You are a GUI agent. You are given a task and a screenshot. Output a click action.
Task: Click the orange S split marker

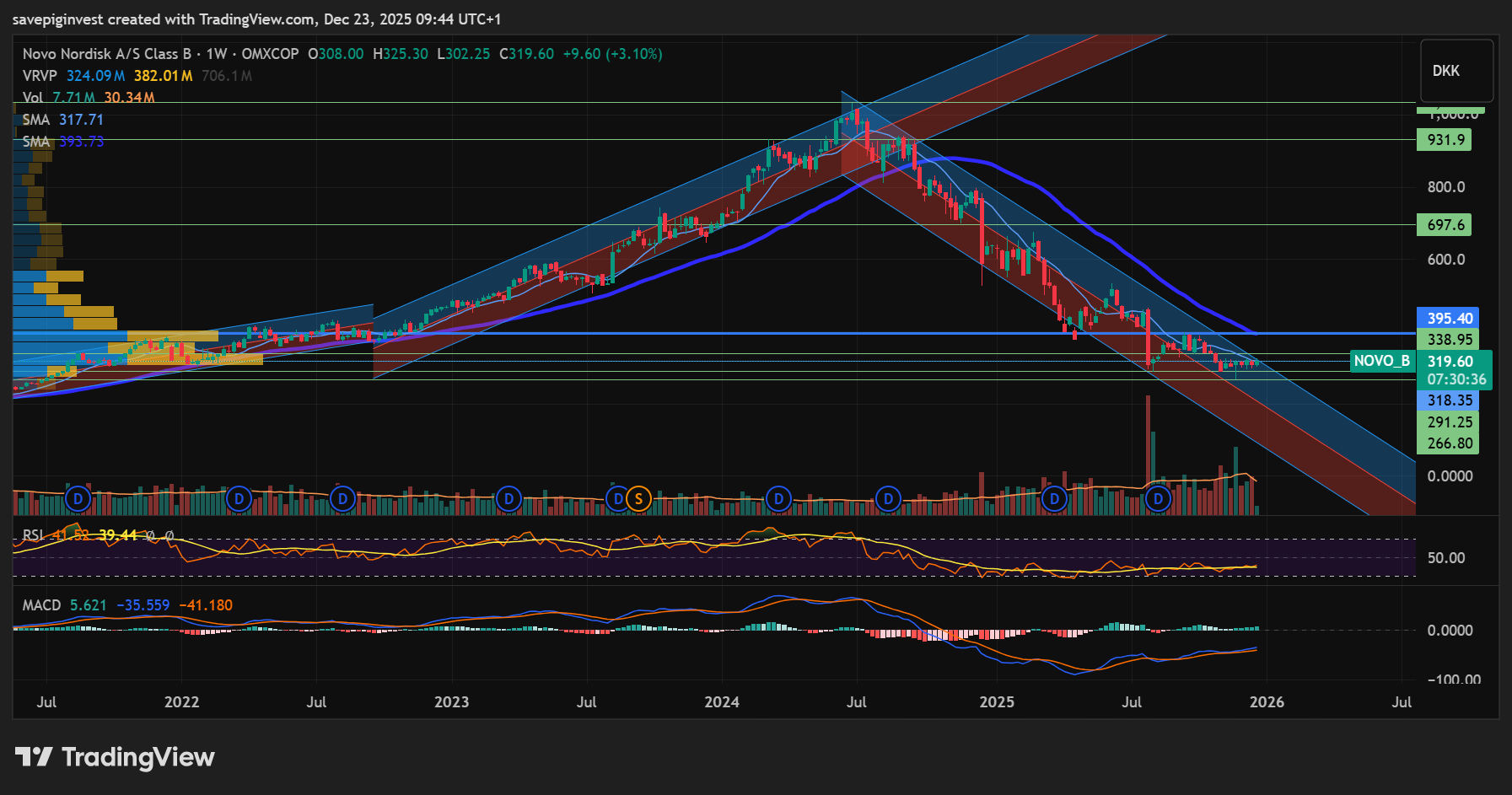[638, 499]
